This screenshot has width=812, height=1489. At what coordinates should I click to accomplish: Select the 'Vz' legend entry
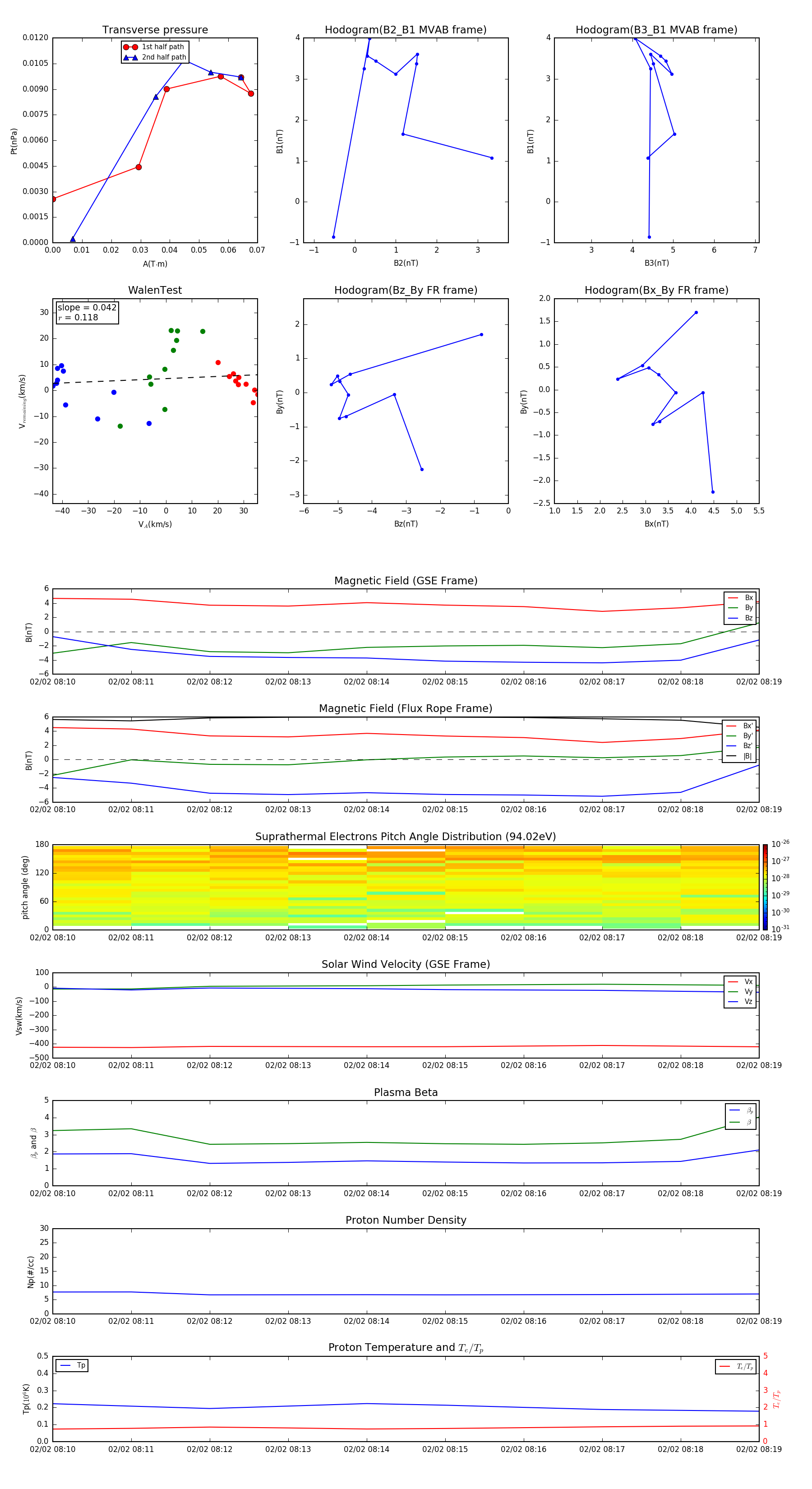coord(740,1002)
